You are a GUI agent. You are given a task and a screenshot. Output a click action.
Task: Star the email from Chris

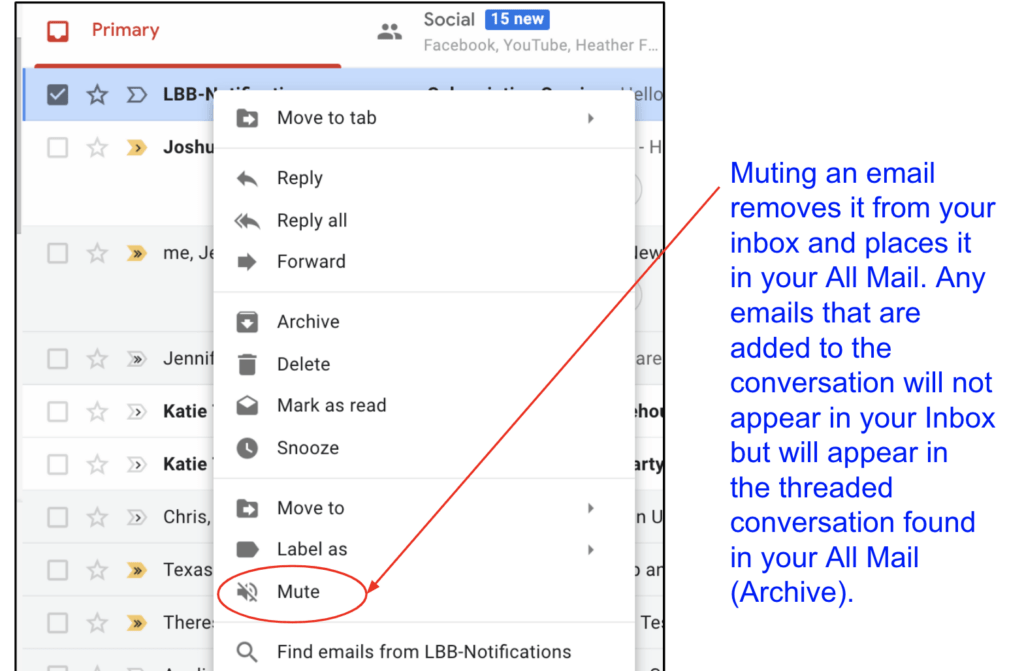click(97, 517)
